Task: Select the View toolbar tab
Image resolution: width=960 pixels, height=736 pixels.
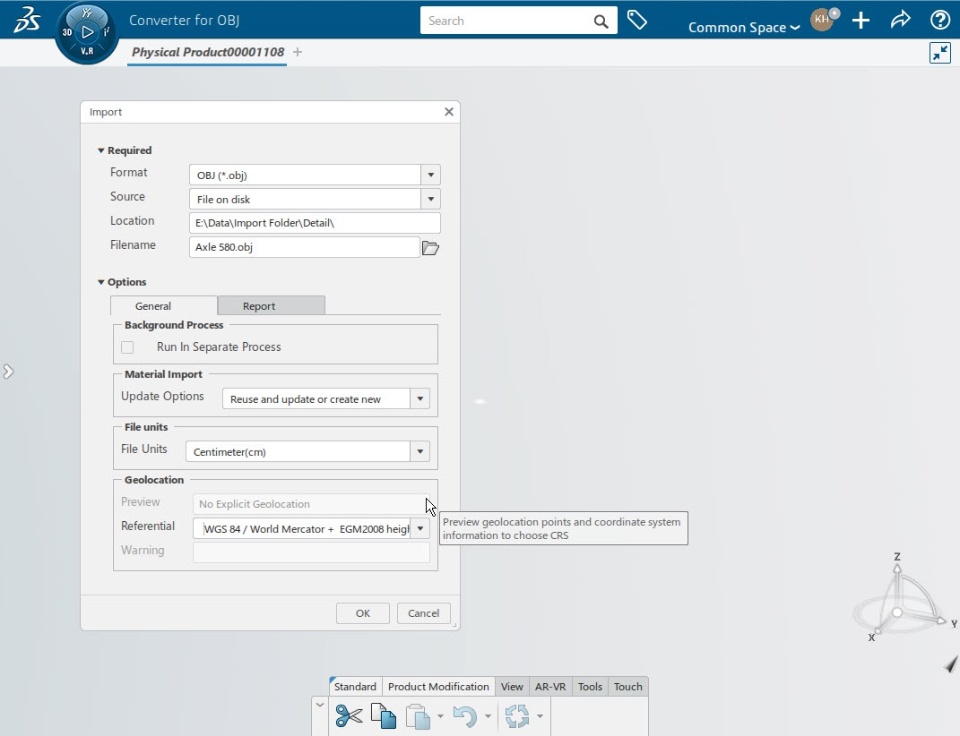Action: pyautogui.click(x=512, y=686)
